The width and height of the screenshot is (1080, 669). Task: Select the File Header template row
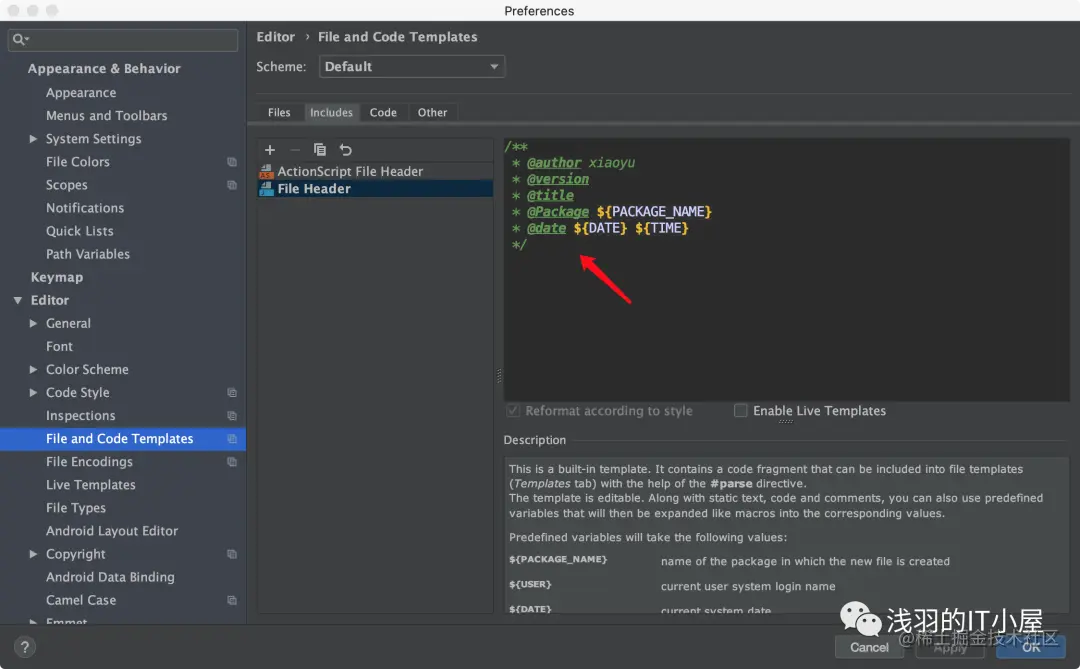tap(375, 189)
